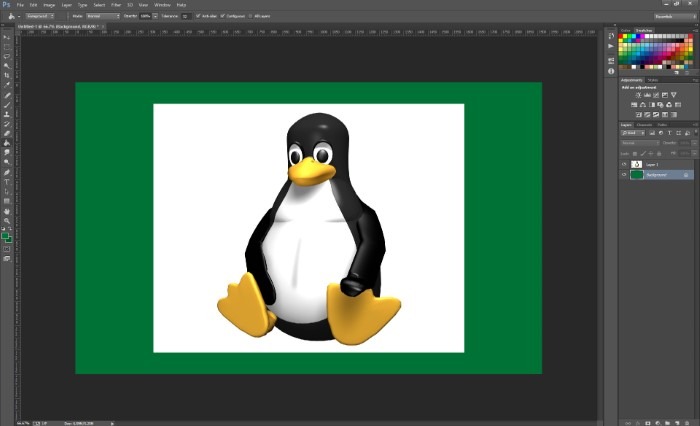This screenshot has width=700, height=426.
Task: Toggle layer filtering on/off switch
Action: [x=696, y=132]
